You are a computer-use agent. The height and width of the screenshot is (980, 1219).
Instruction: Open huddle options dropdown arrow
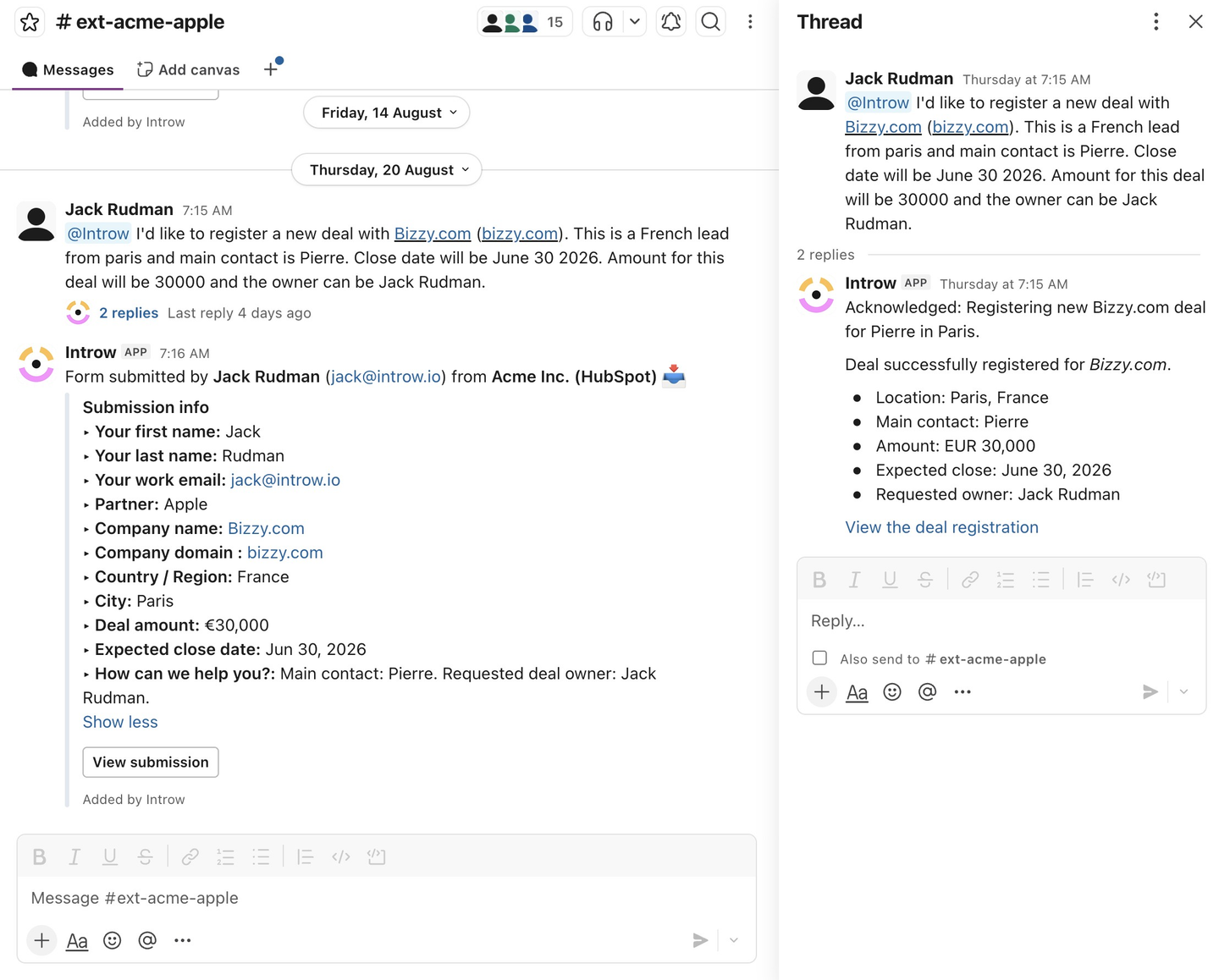point(634,22)
